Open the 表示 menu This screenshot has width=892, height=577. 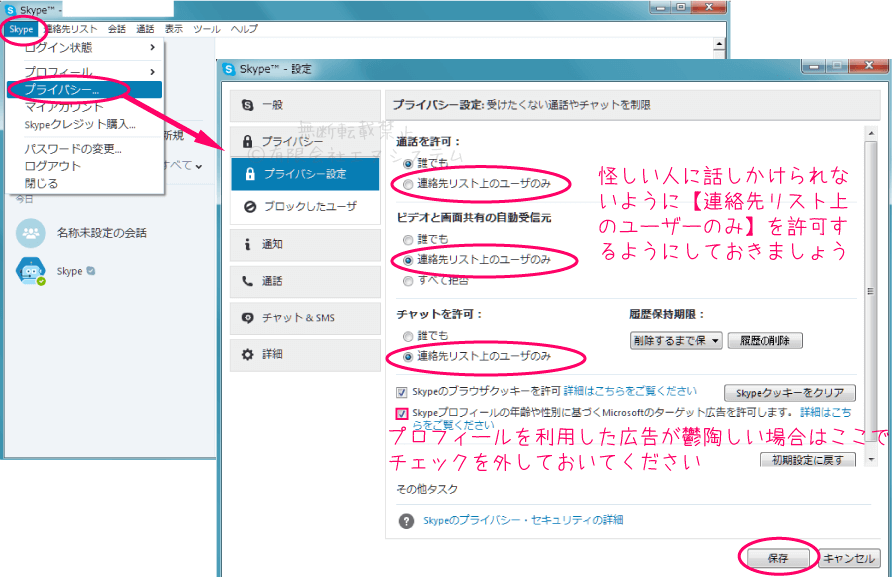[174, 29]
